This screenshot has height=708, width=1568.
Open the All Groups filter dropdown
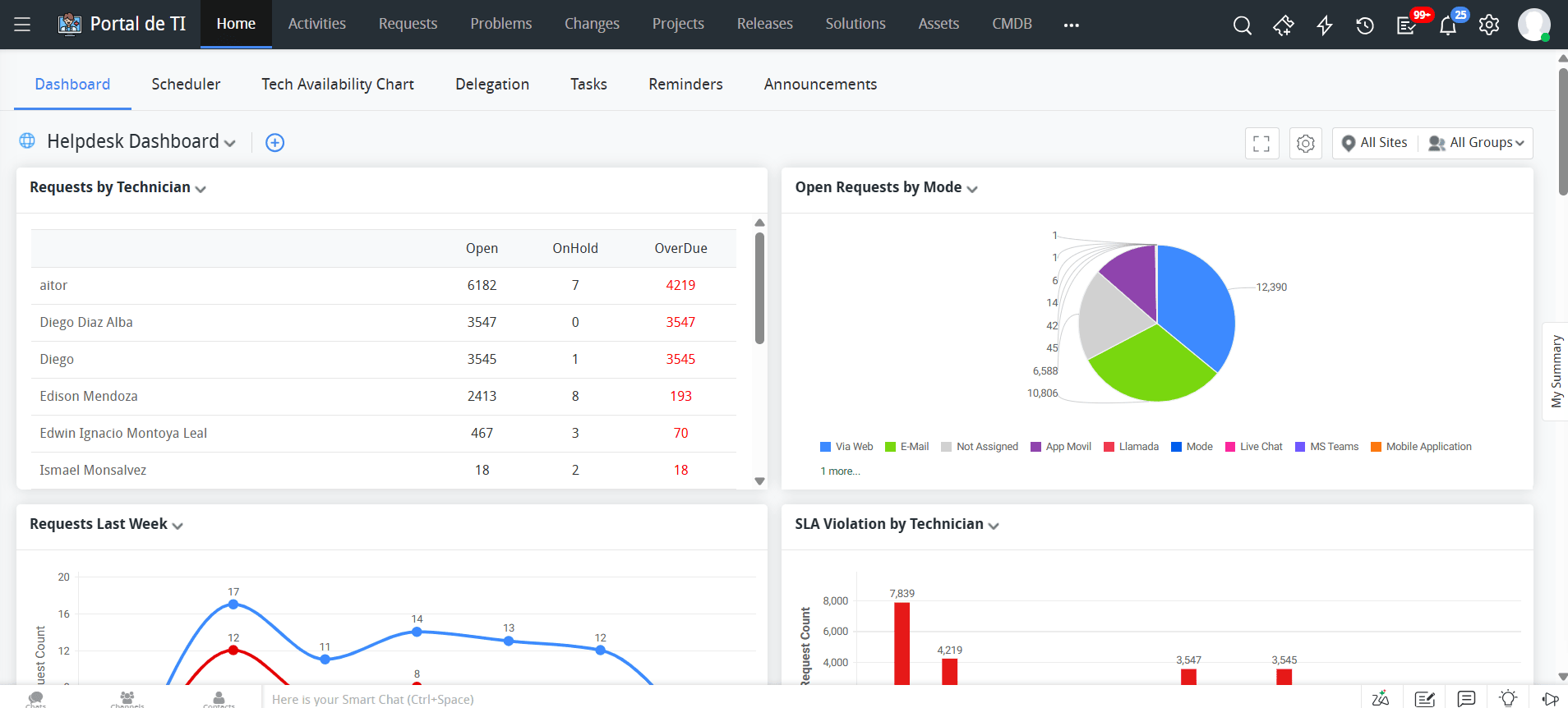pyautogui.click(x=1477, y=143)
